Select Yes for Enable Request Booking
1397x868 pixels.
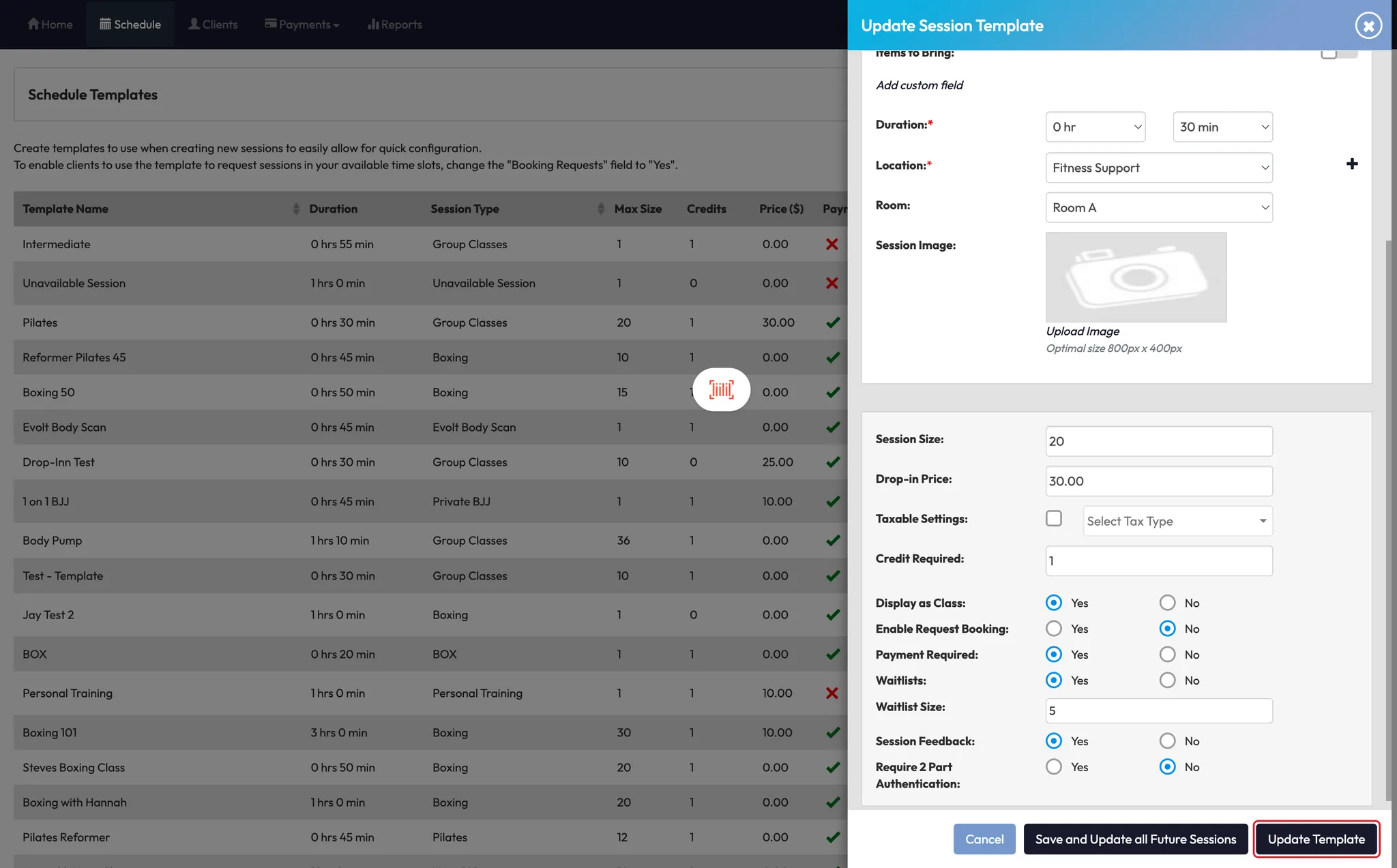1054,629
